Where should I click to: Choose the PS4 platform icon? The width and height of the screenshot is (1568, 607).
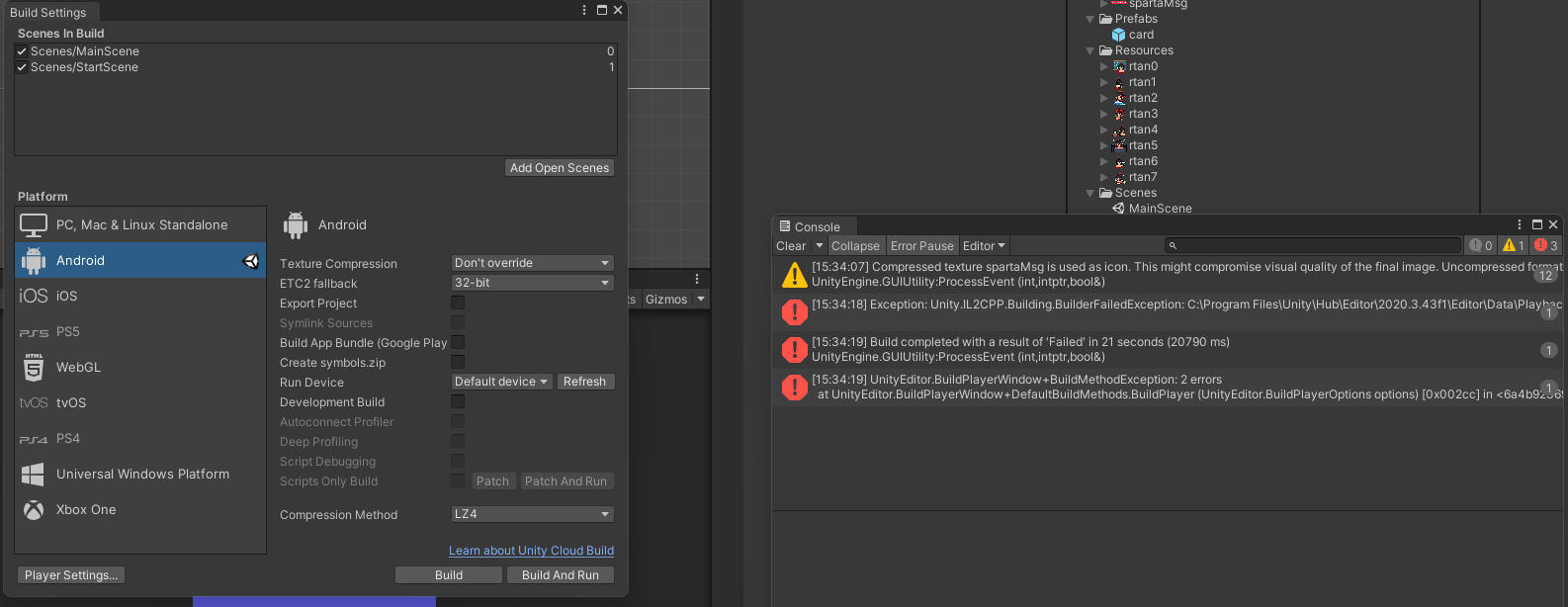pos(34,440)
